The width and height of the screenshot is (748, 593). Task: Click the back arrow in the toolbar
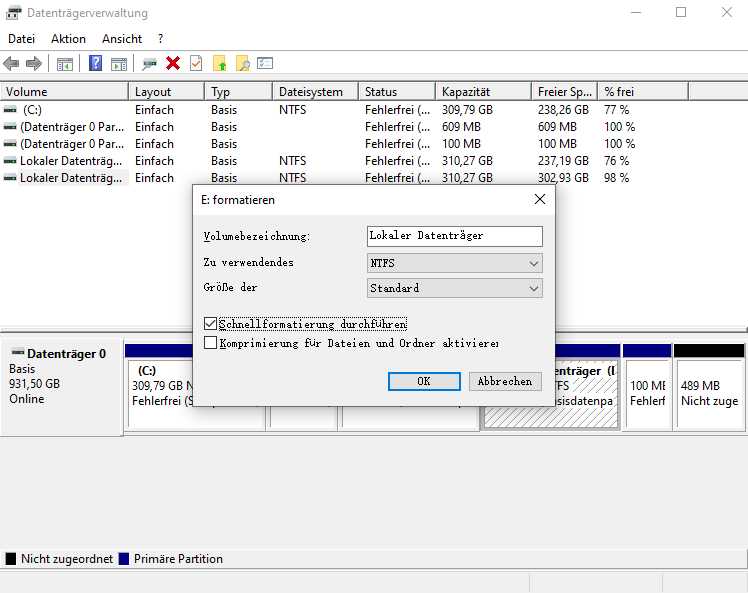[12, 63]
